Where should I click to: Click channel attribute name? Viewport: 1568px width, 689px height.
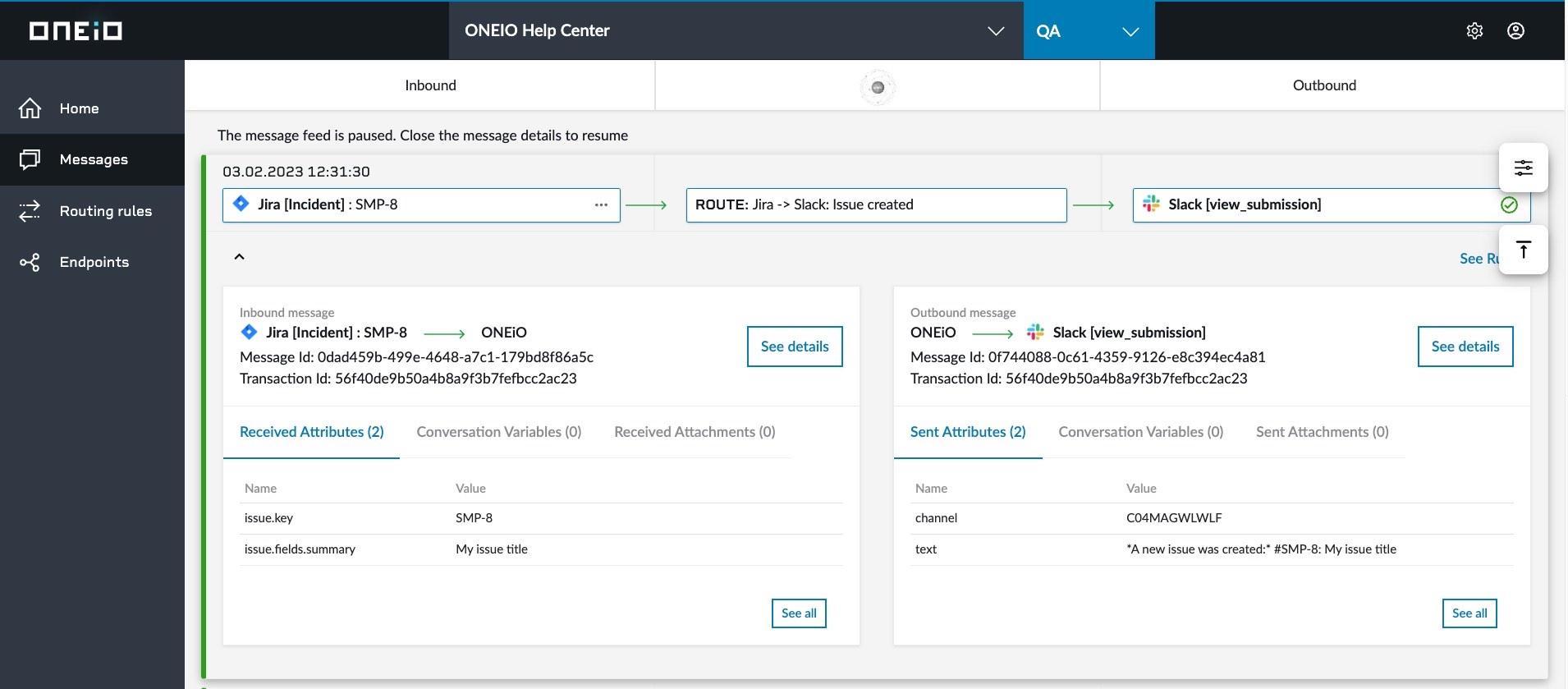(936, 518)
